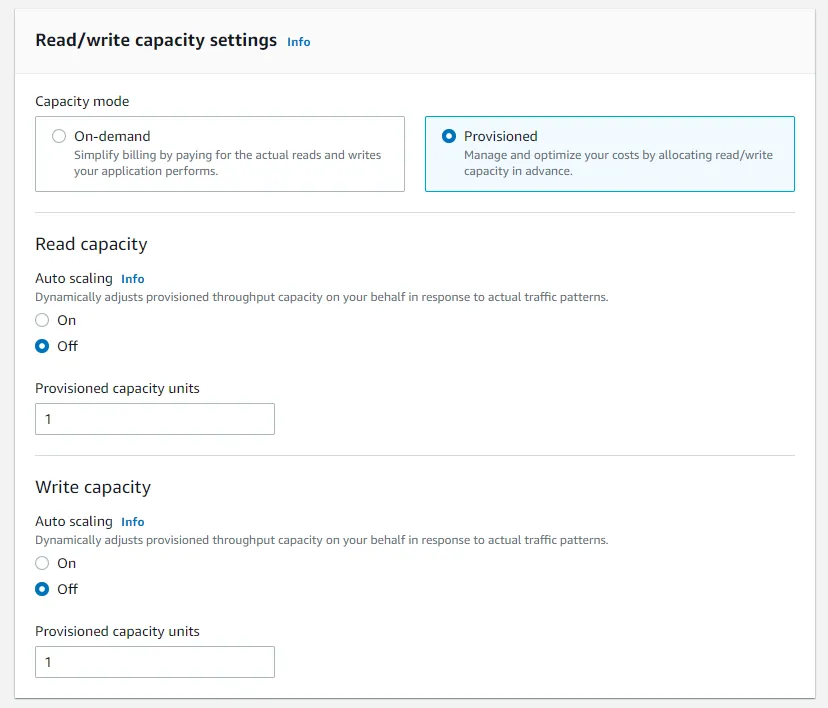
Task: Click the Read capacity provisioned units field
Action: pyautogui.click(x=155, y=419)
